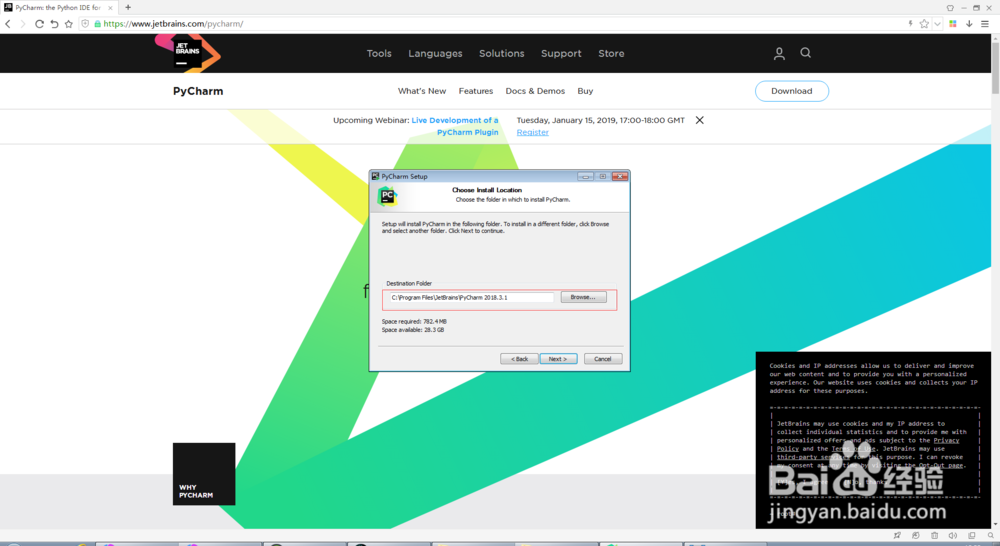Bookmark page with star in address bar
Image resolution: width=1000 pixels, height=546 pixels.
click(x=924, y=24)
